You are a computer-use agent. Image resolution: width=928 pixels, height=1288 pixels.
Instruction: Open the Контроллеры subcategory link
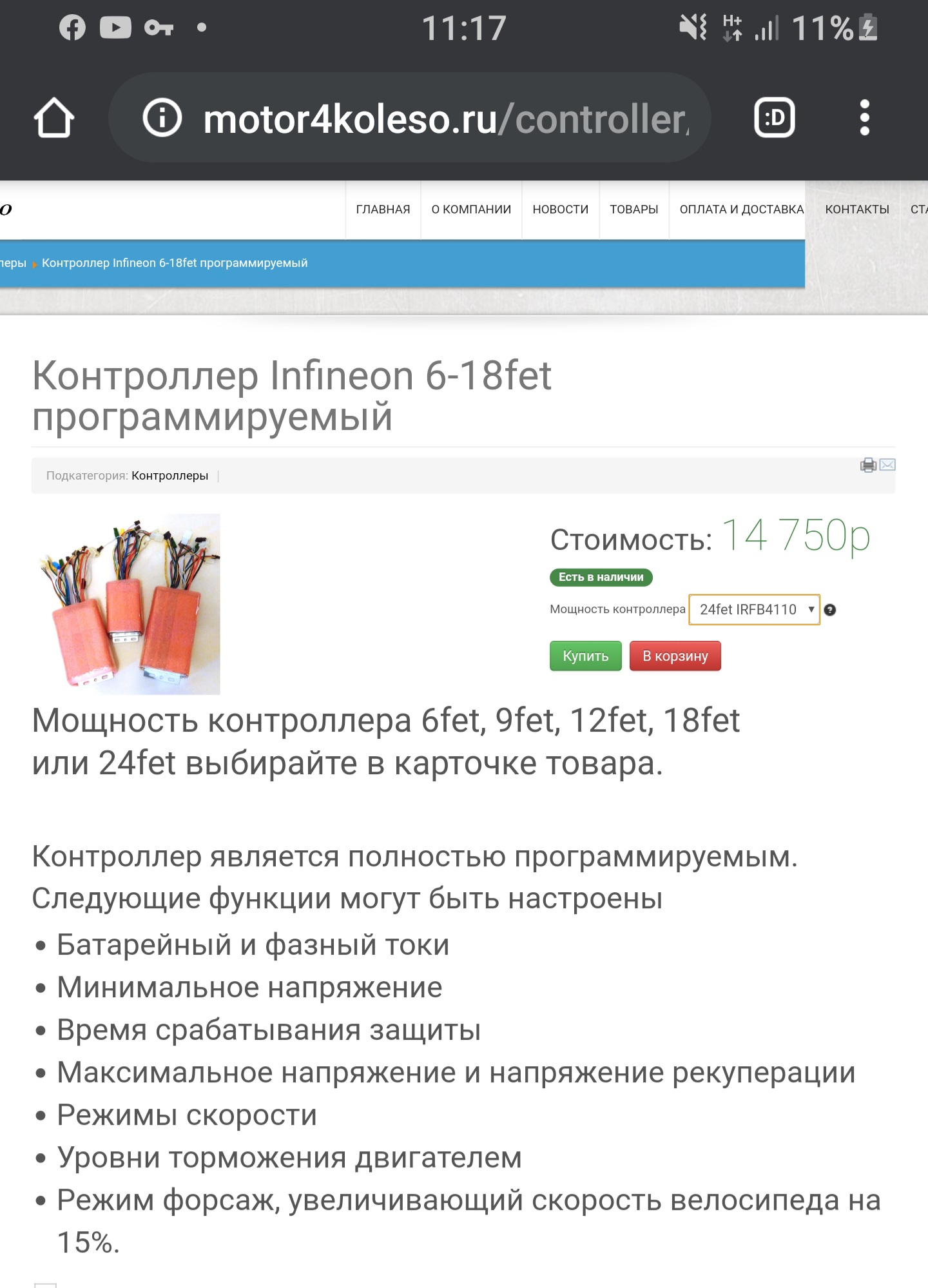click(170, 476)
